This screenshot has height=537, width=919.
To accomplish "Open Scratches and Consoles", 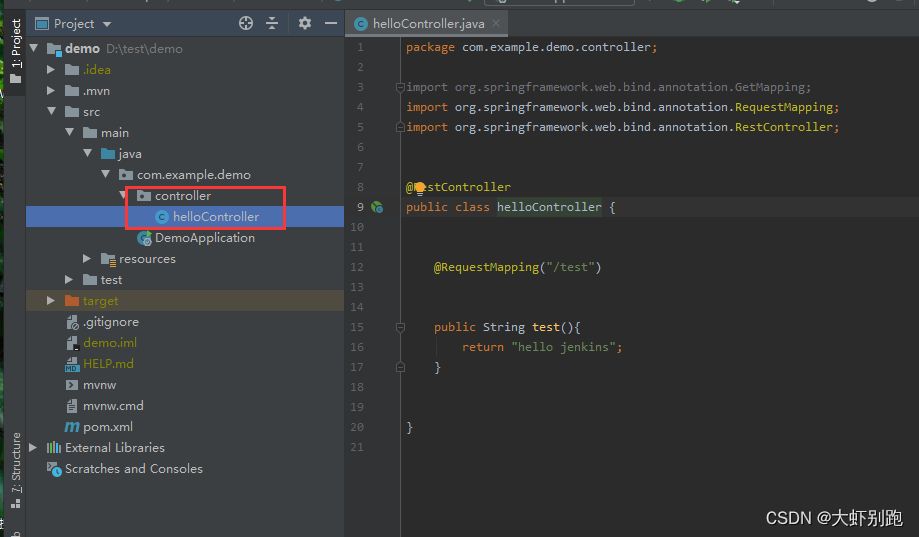I will (133, 469).
